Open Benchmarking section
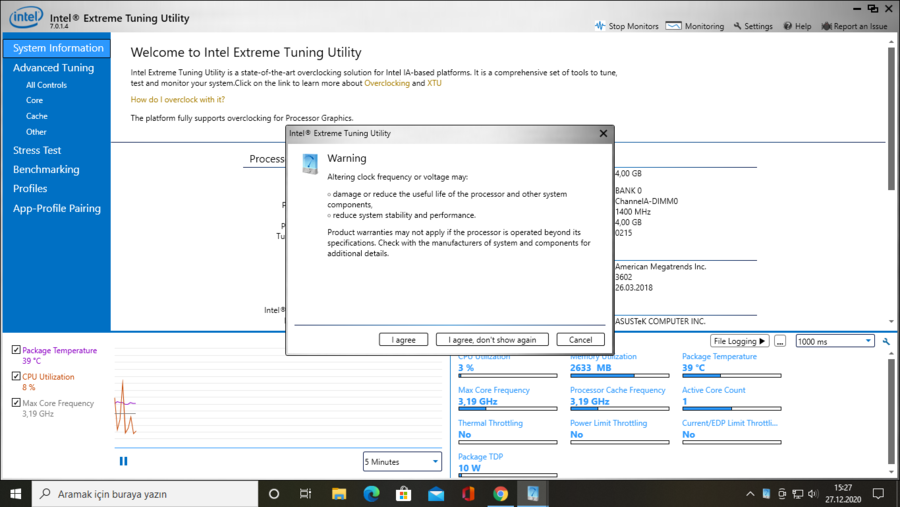Viewport: 900px width, 507px height. 46,169
